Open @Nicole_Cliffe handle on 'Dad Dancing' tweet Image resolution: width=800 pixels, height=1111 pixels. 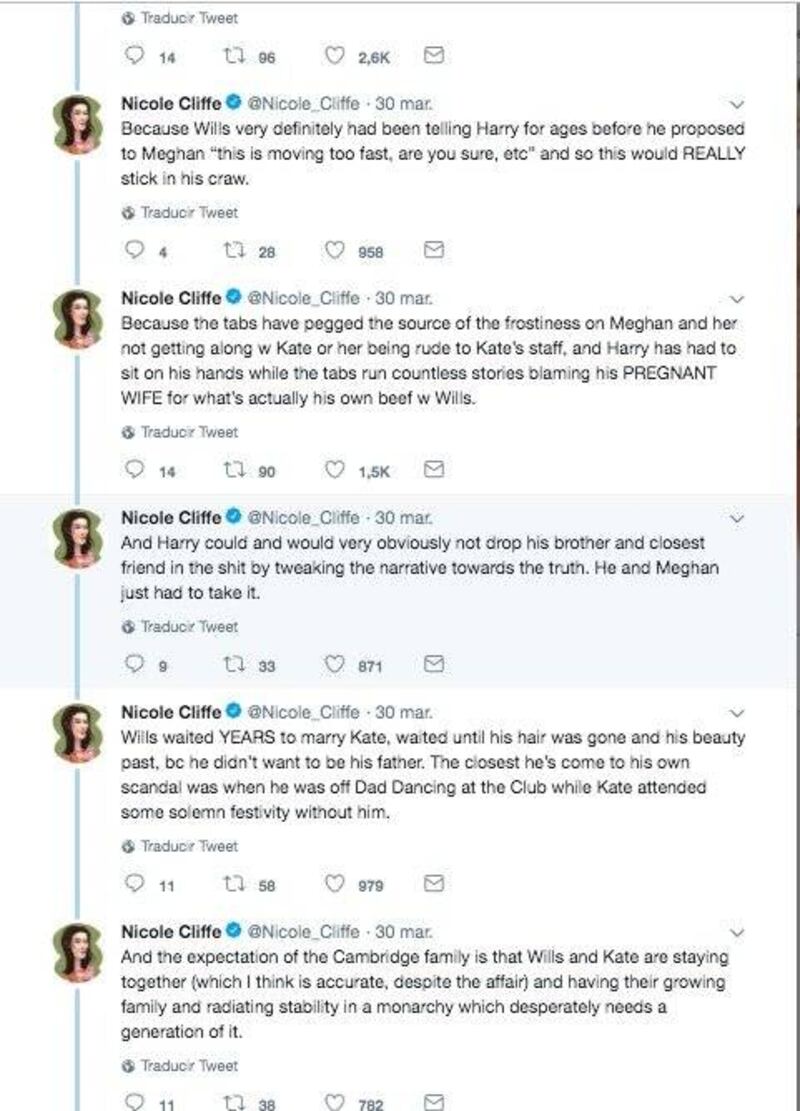click(x=303, y=712)
